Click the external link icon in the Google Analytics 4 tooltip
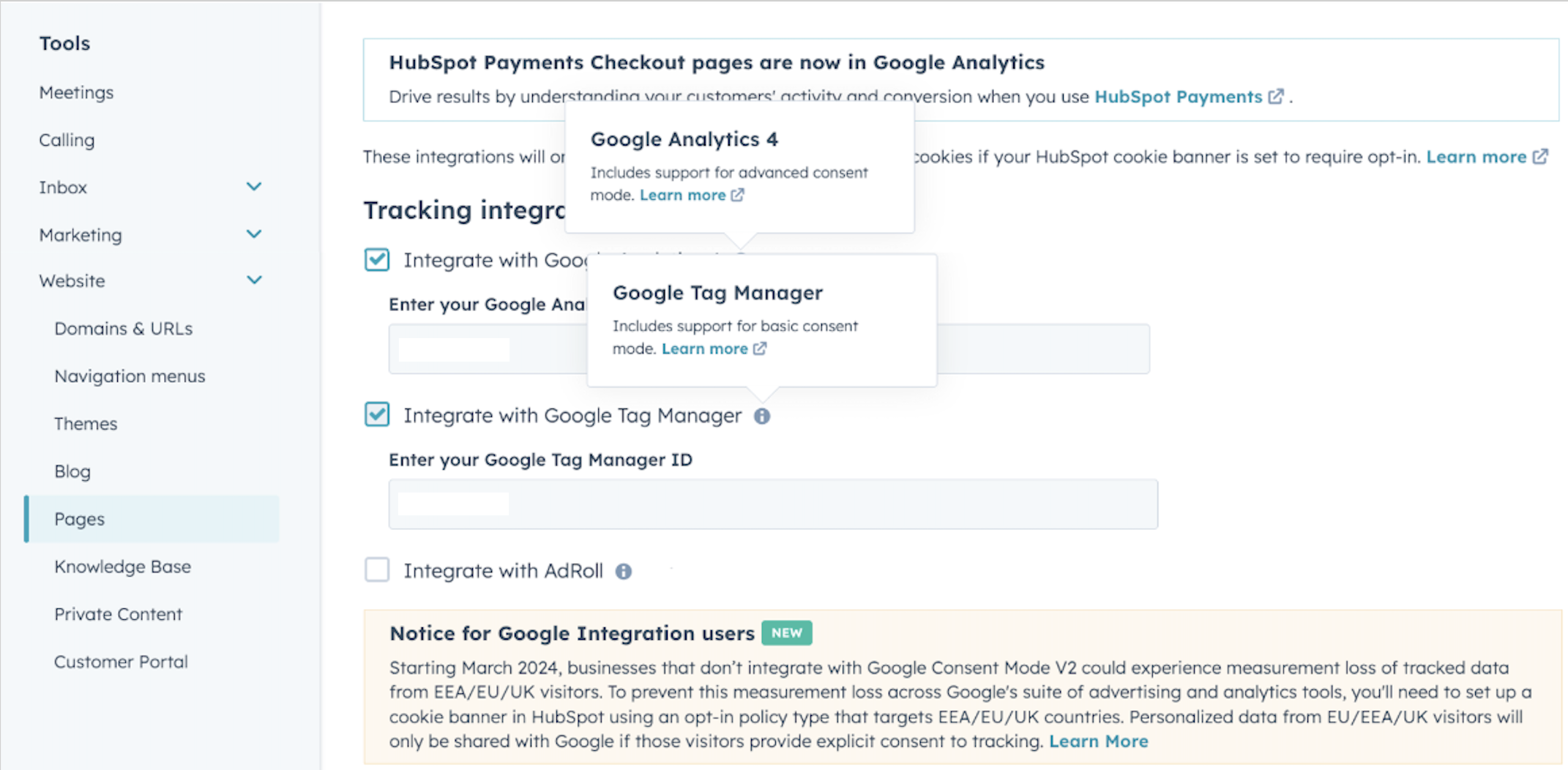The image size is (1568, 770). pyautogui.click(x=739, y=195)
